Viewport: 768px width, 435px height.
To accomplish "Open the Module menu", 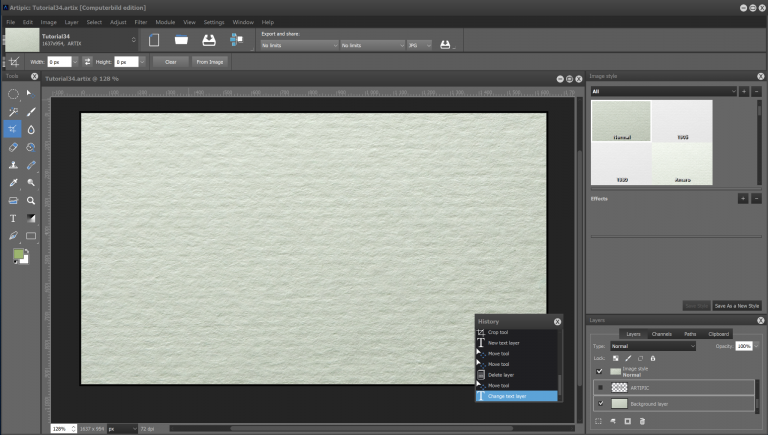I will point(165,22).
